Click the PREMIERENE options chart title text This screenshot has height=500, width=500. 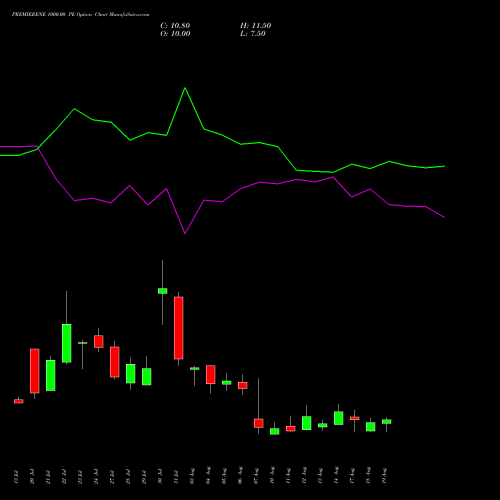(80, 15)
